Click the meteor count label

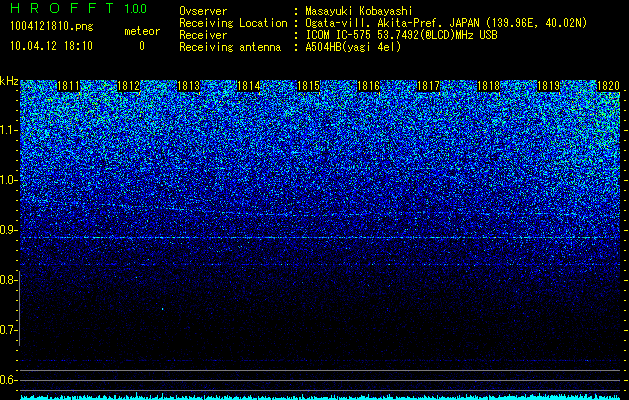coord(142,31)
